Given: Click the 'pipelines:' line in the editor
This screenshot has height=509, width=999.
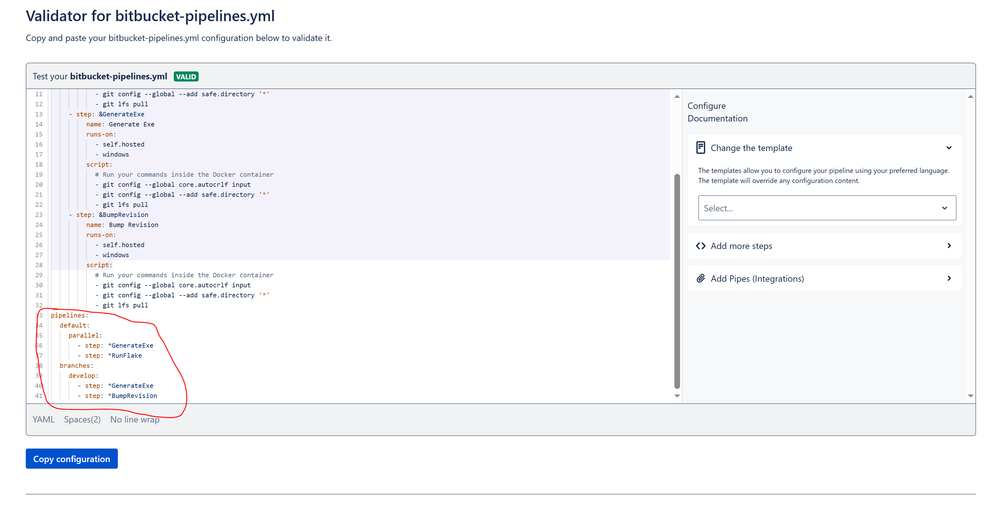Looking at the screenshot, I should pyautogui.click(x=69, y=315).
